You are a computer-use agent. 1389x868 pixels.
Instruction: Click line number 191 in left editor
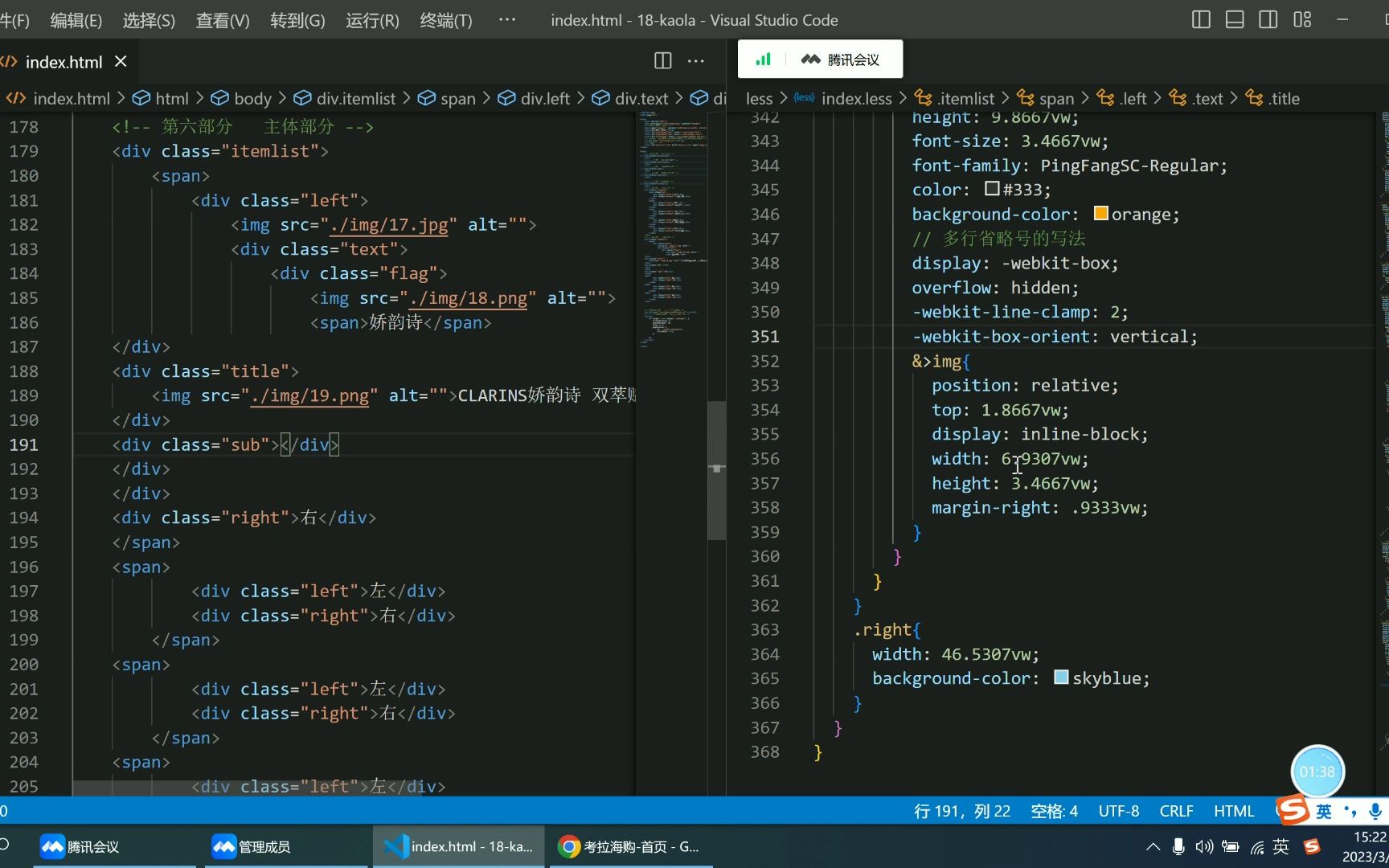(23, 444)
